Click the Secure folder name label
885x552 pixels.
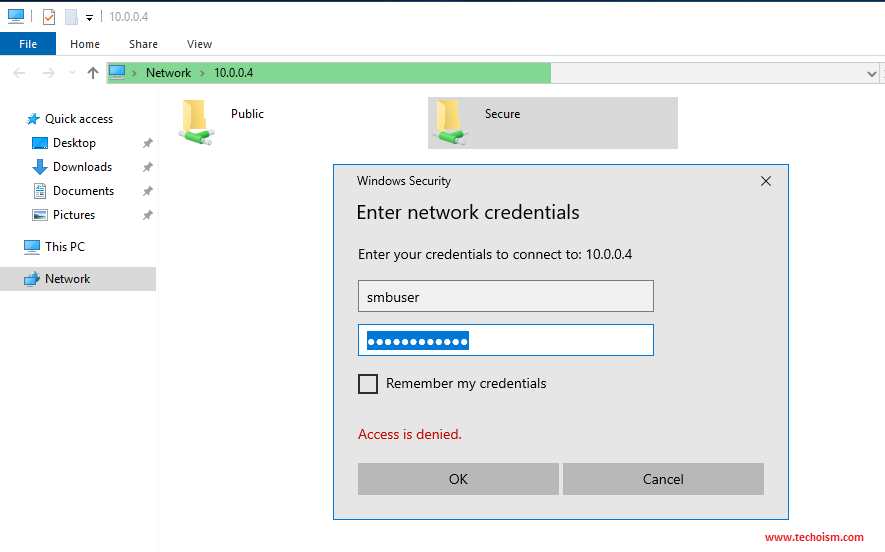point(502,113)
